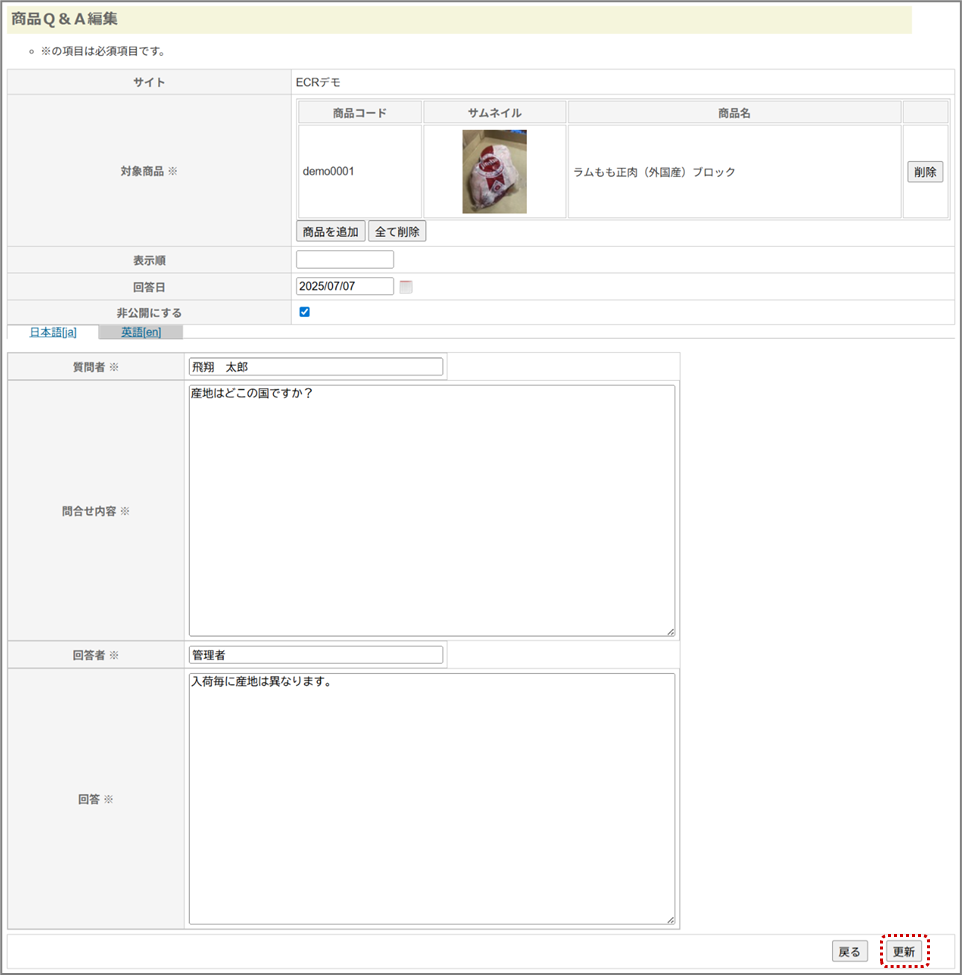Click the 質問者 name field
This screenshot has height=975, width=962.
(x=315, y=367)
